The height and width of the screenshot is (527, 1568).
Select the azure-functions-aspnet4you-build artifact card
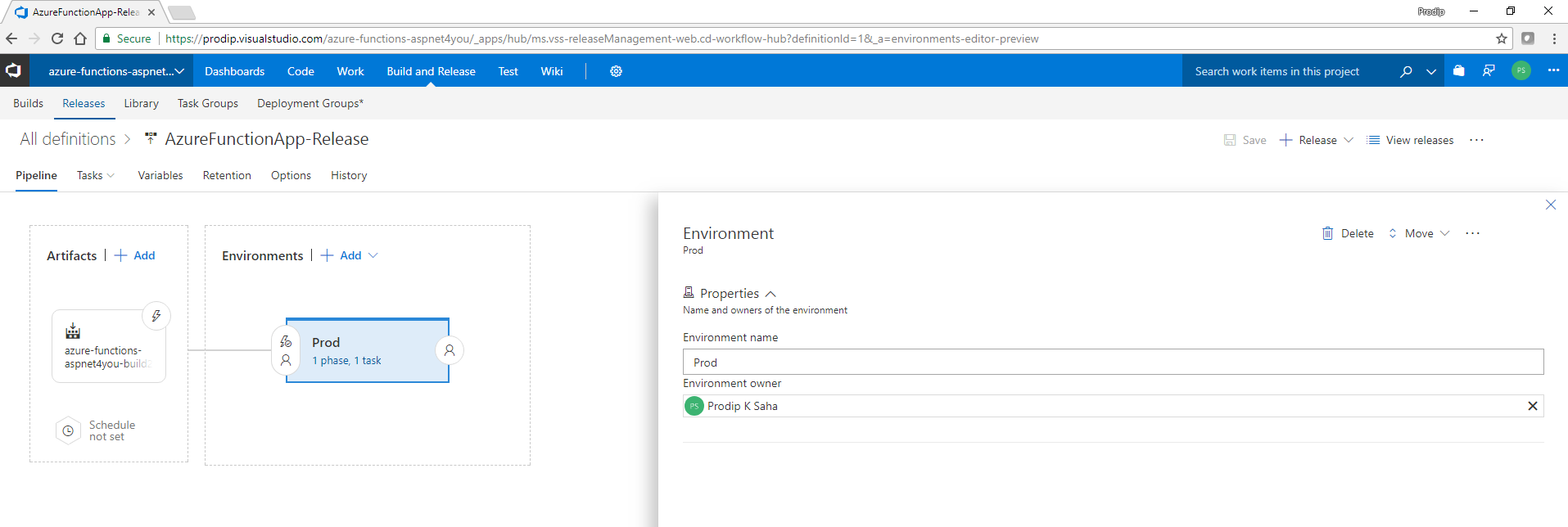pos(109,346)
